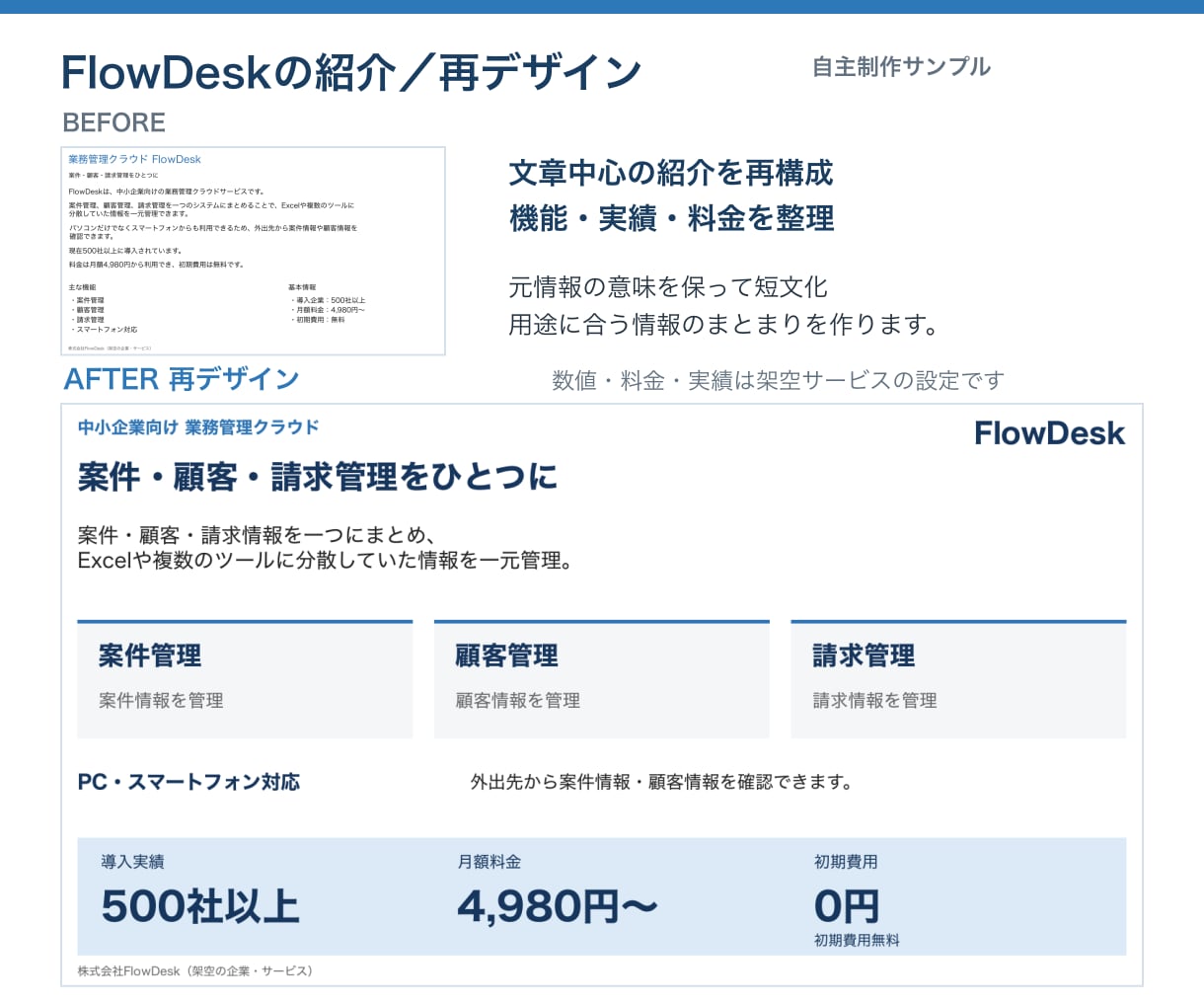This screenshot has width=1204, height=1003.
Task: Click the '中小企業向け 業務管理クラウド' subtitle
Action: pyautogui.click(x=198, y=427)
